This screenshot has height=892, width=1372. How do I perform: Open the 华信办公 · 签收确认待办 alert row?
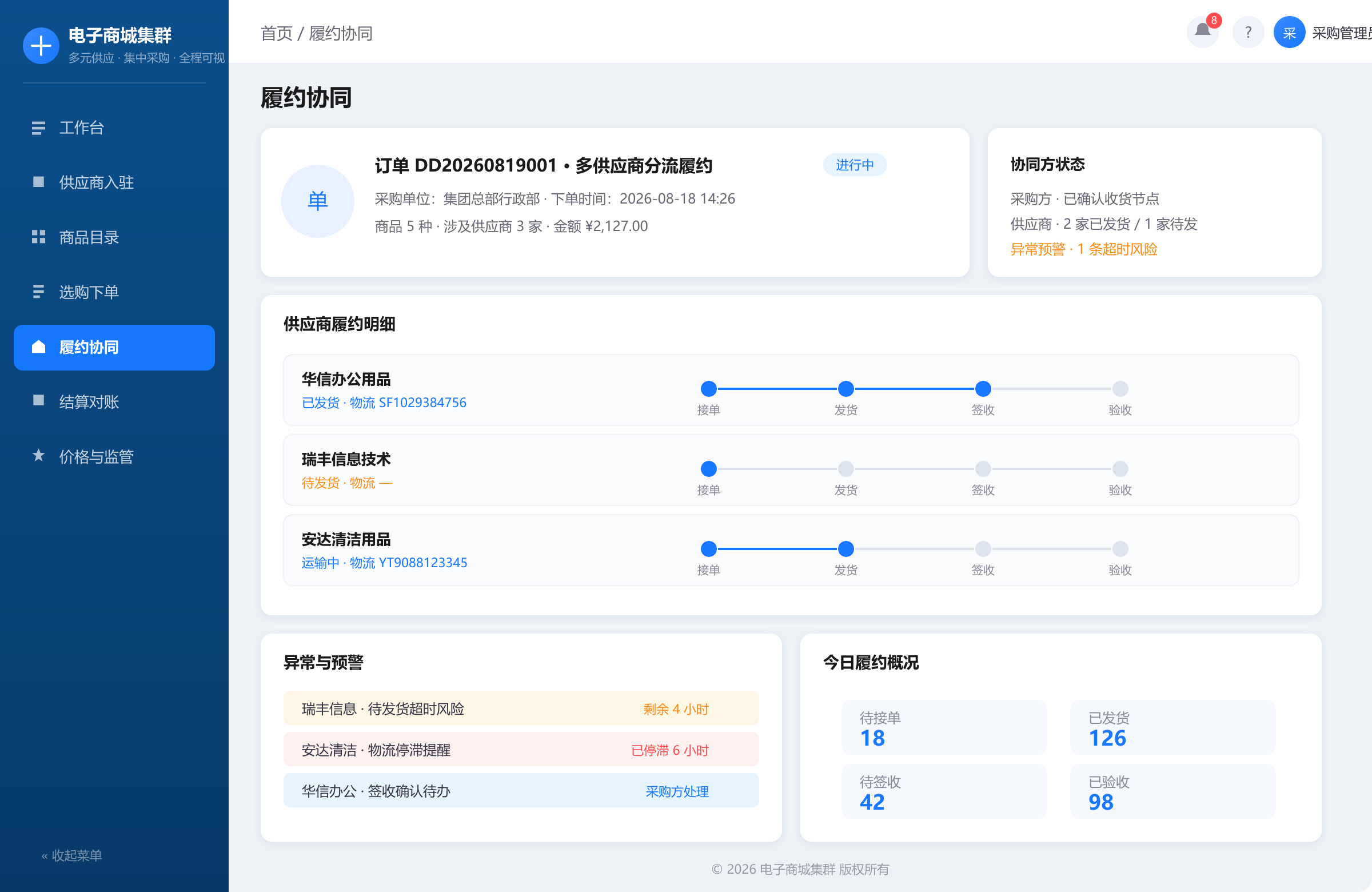click(521, 791)
